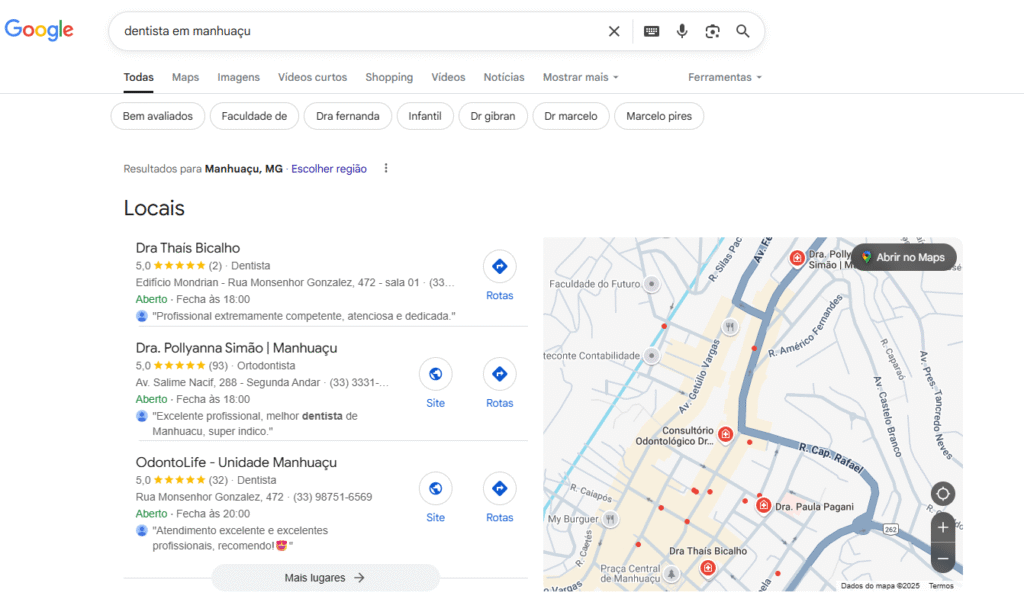This screenshot has width=1024, height=612.
Task: Click the Locais heading
Action: pyautogui.click(x=154, y=208)
